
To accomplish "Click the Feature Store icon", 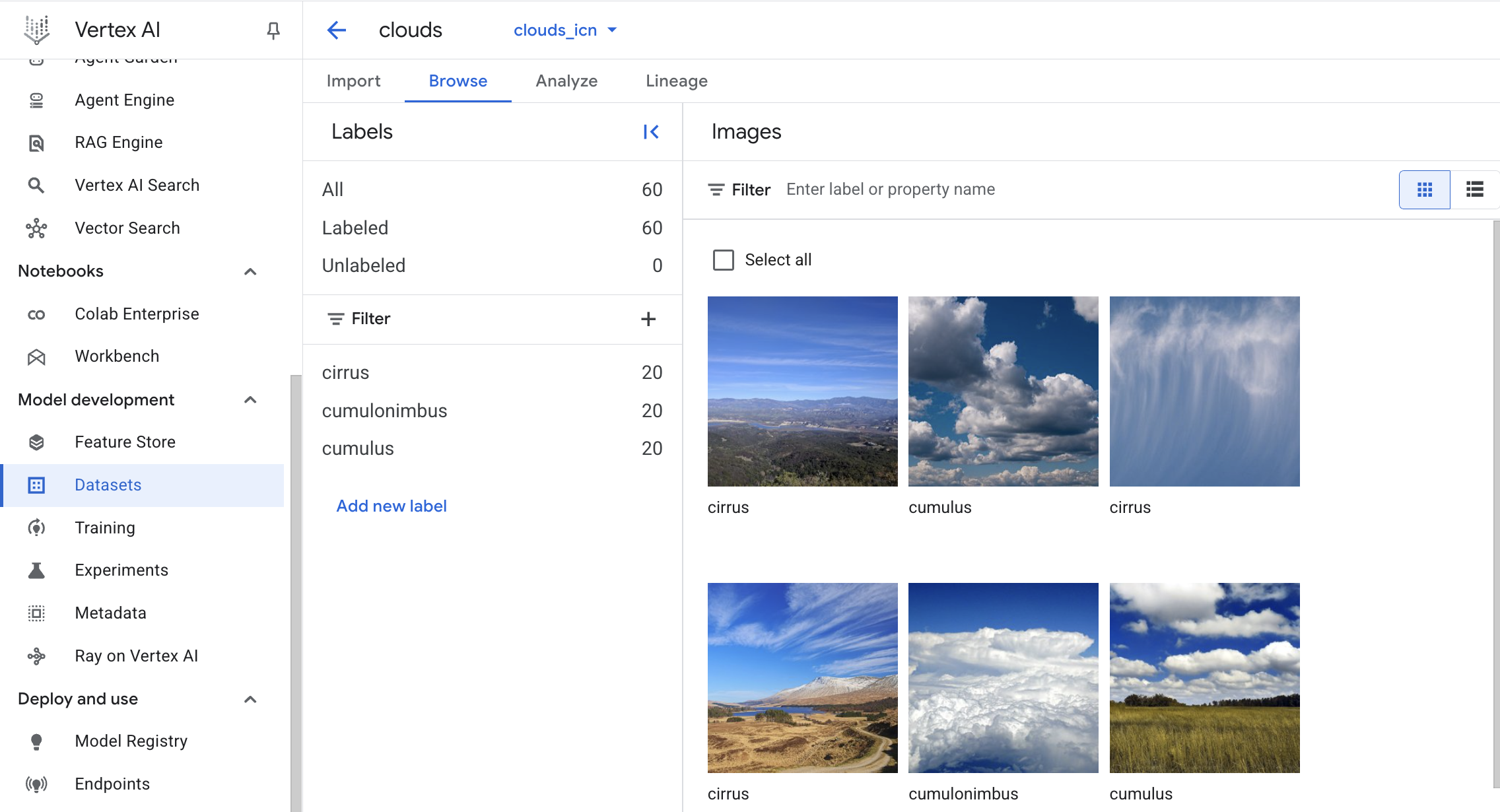I will point(36,442).
